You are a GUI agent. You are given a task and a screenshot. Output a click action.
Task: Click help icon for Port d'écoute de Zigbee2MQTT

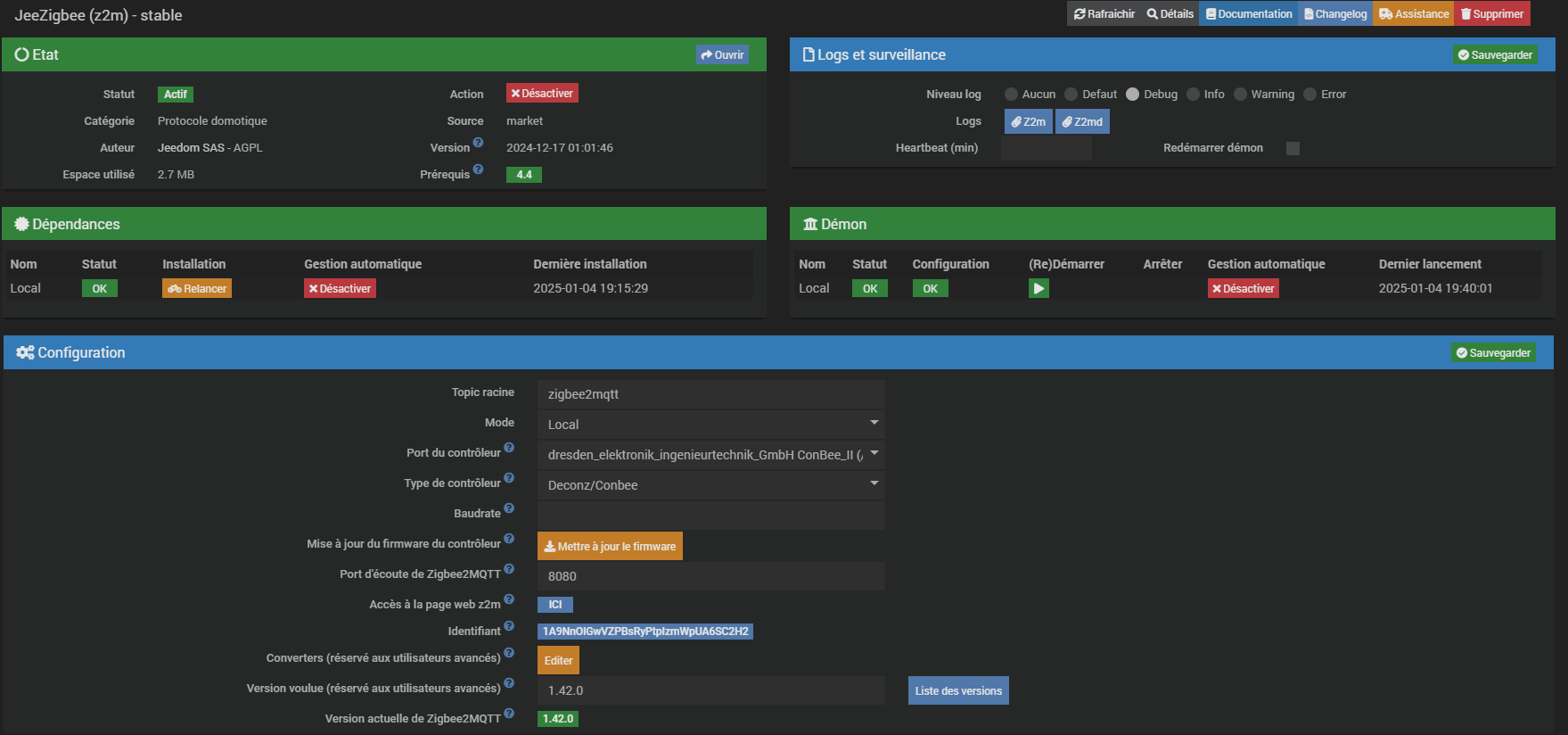[x=509, y=569]
